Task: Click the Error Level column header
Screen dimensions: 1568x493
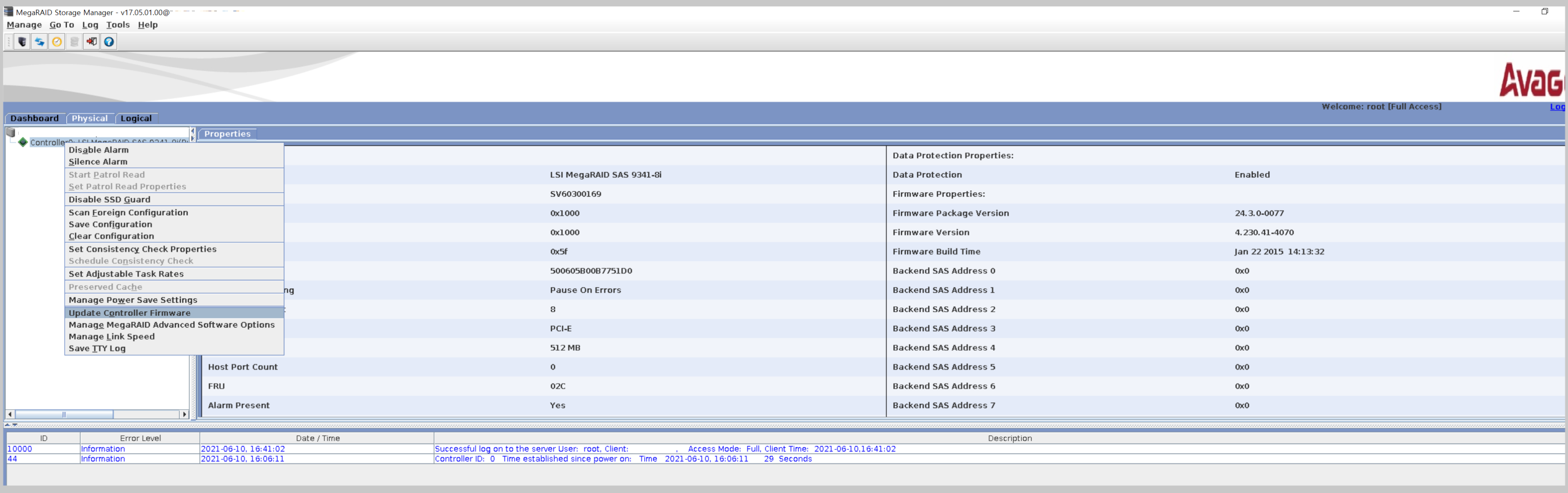Action: click(140, 437)
